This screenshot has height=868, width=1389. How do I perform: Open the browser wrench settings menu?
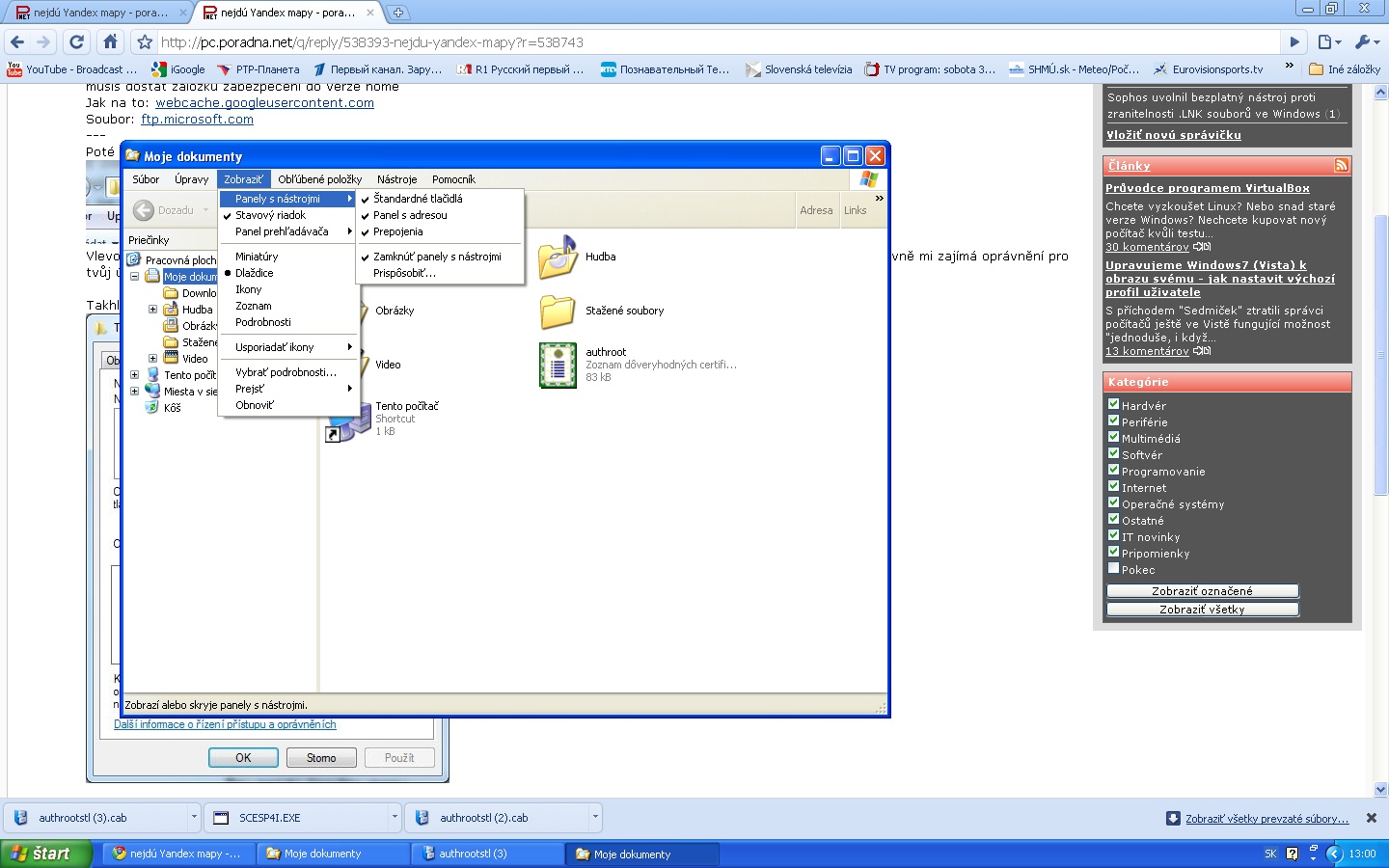1367,42
